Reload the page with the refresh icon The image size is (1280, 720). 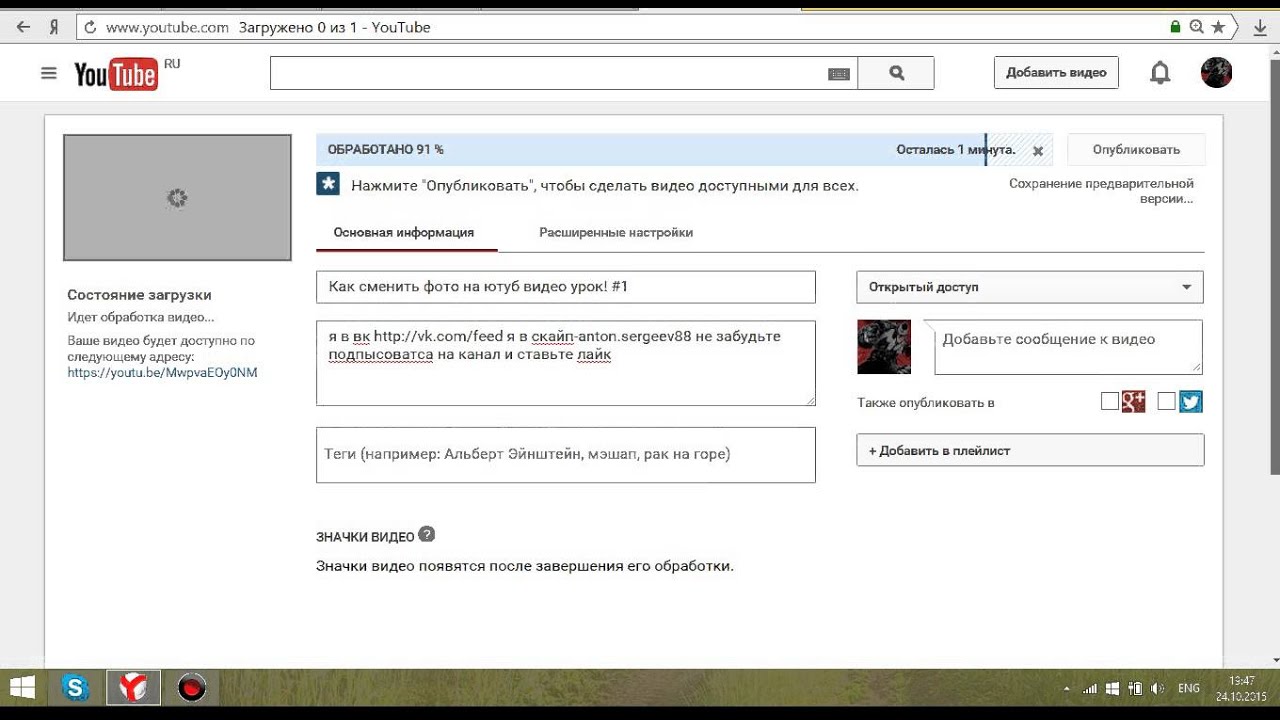(x=90, y=27)
